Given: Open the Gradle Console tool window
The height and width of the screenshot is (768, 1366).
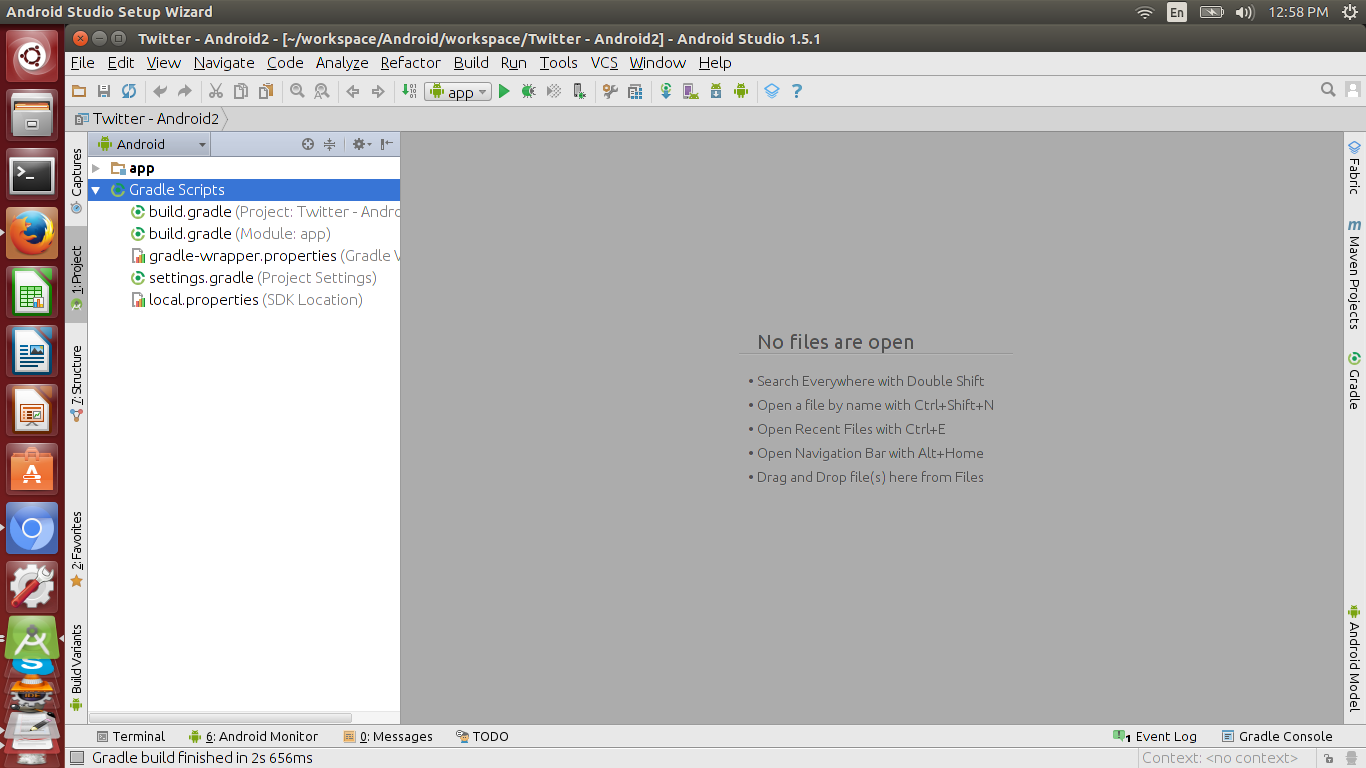Looking at the screenshot, I should (1278, 736).
